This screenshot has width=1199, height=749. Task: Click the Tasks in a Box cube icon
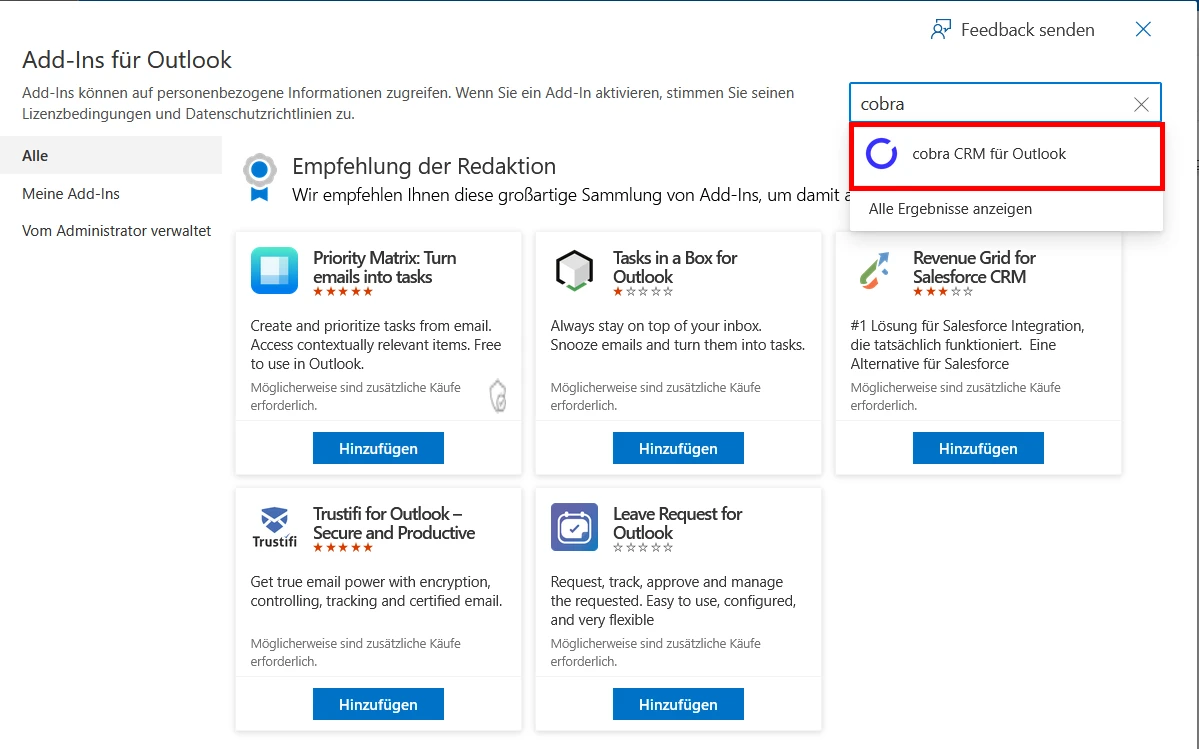coord(573,270)
